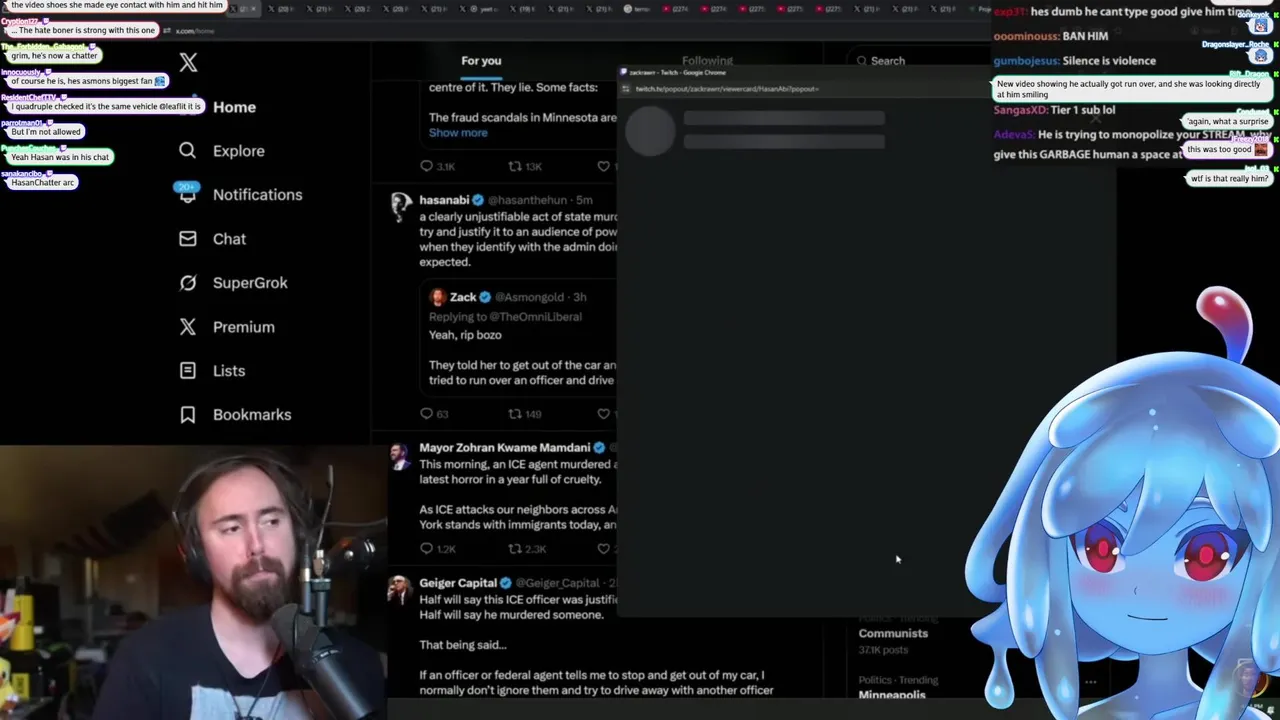This screenshot has width=1280, height=720.
Task: Like Mamdani's tweet with the heart icon
Action: pyautogui.click(x=603, y=549)
